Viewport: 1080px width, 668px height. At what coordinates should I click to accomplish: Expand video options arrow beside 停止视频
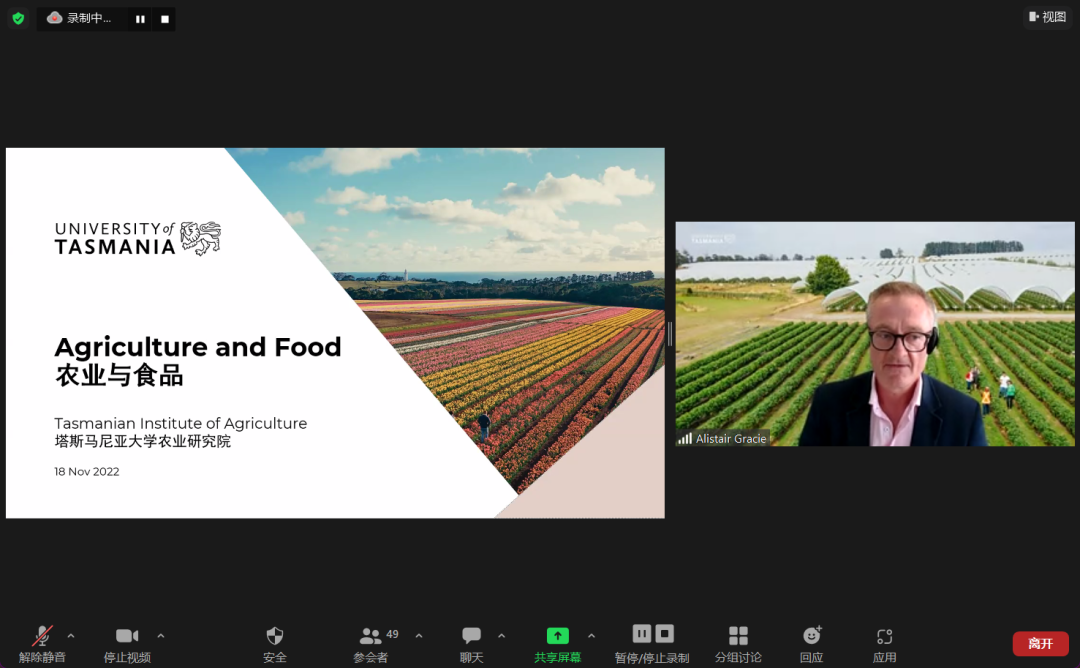pos(161,635)
